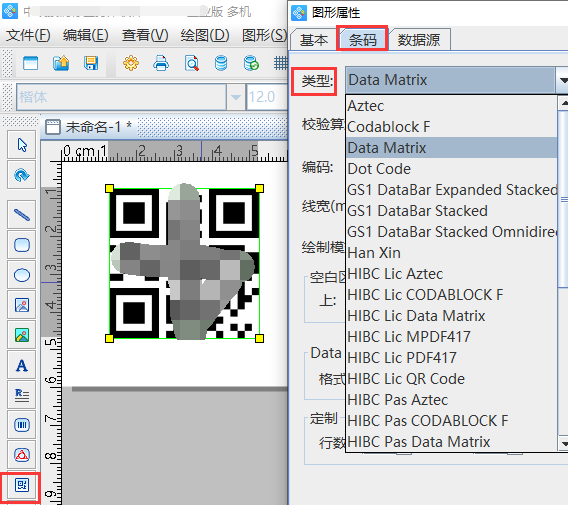The image size is (568, 505).
Task: Click the rotate/redo arrow tool
Action: click(22, 175)
